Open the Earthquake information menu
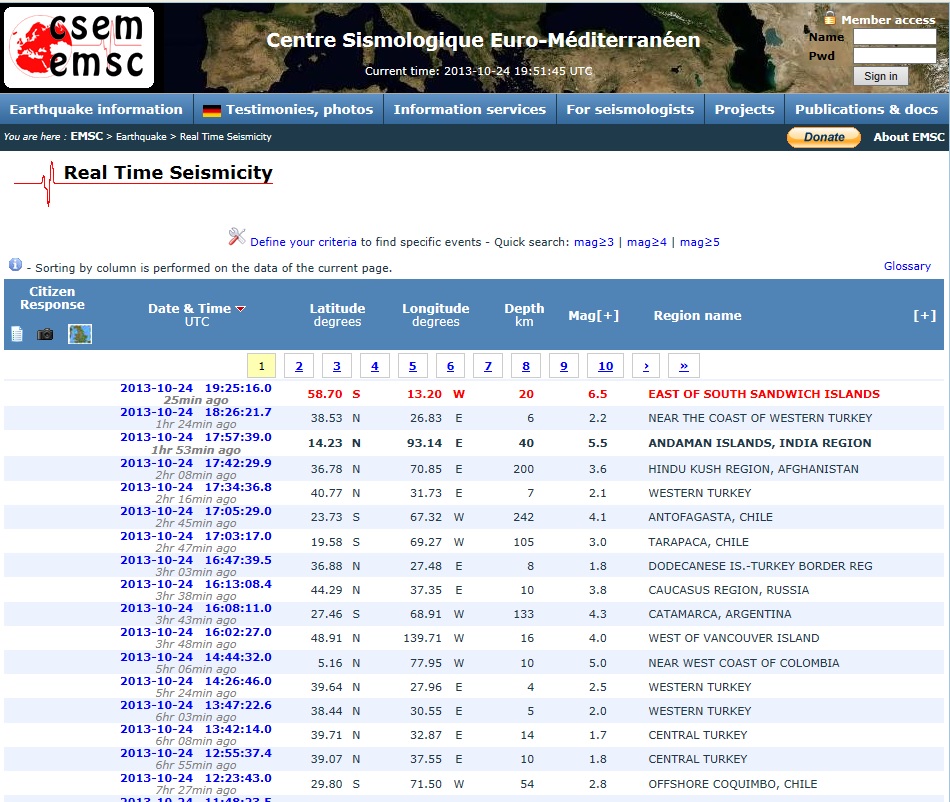 click(x=96, y=109)
